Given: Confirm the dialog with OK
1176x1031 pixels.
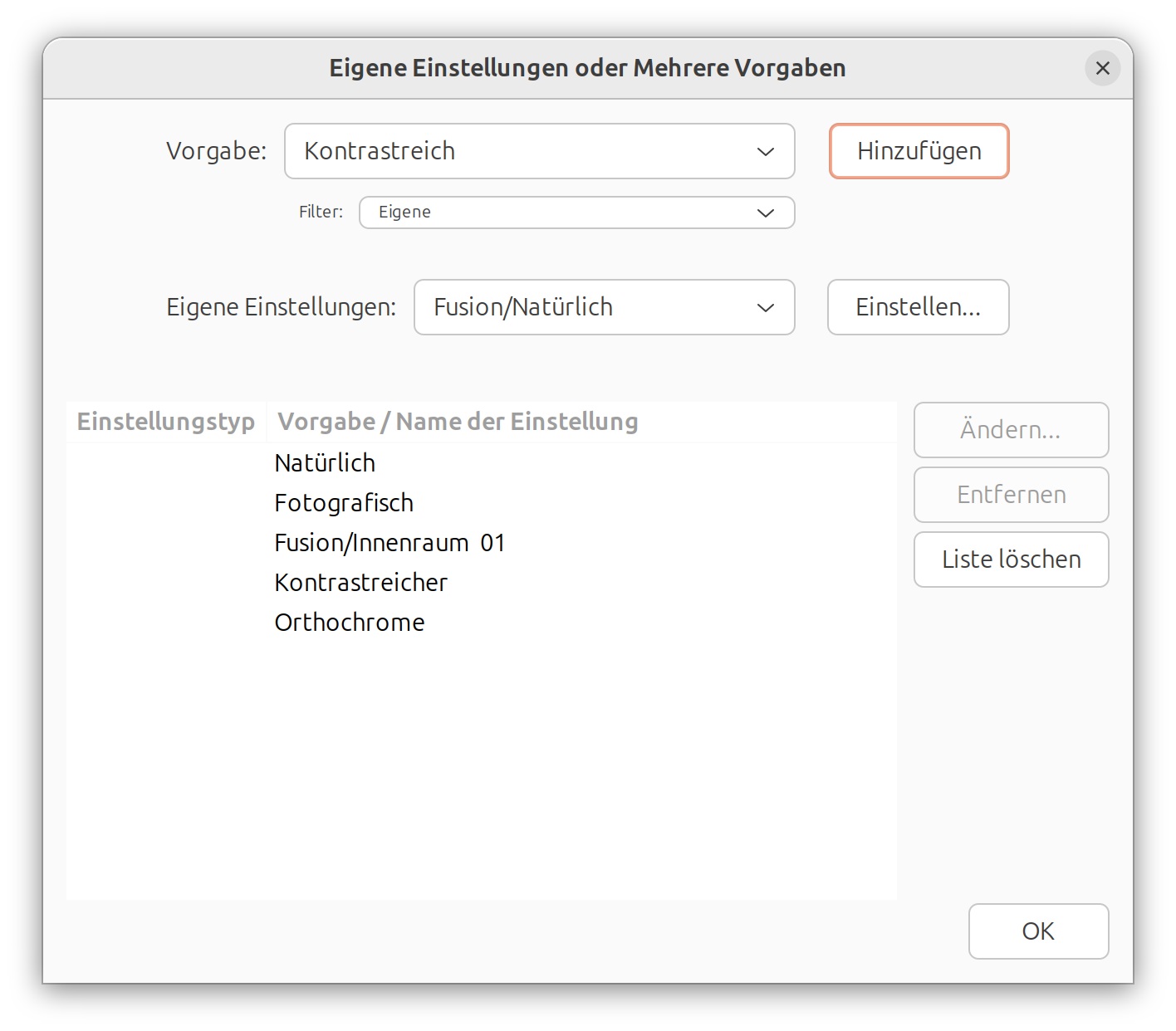Looking at the screenshot, I should tap(1038, 931).
